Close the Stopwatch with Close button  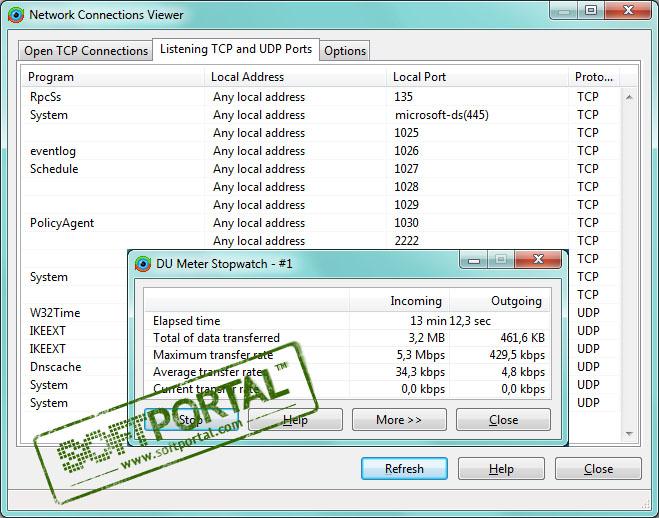tap(503, 419)
